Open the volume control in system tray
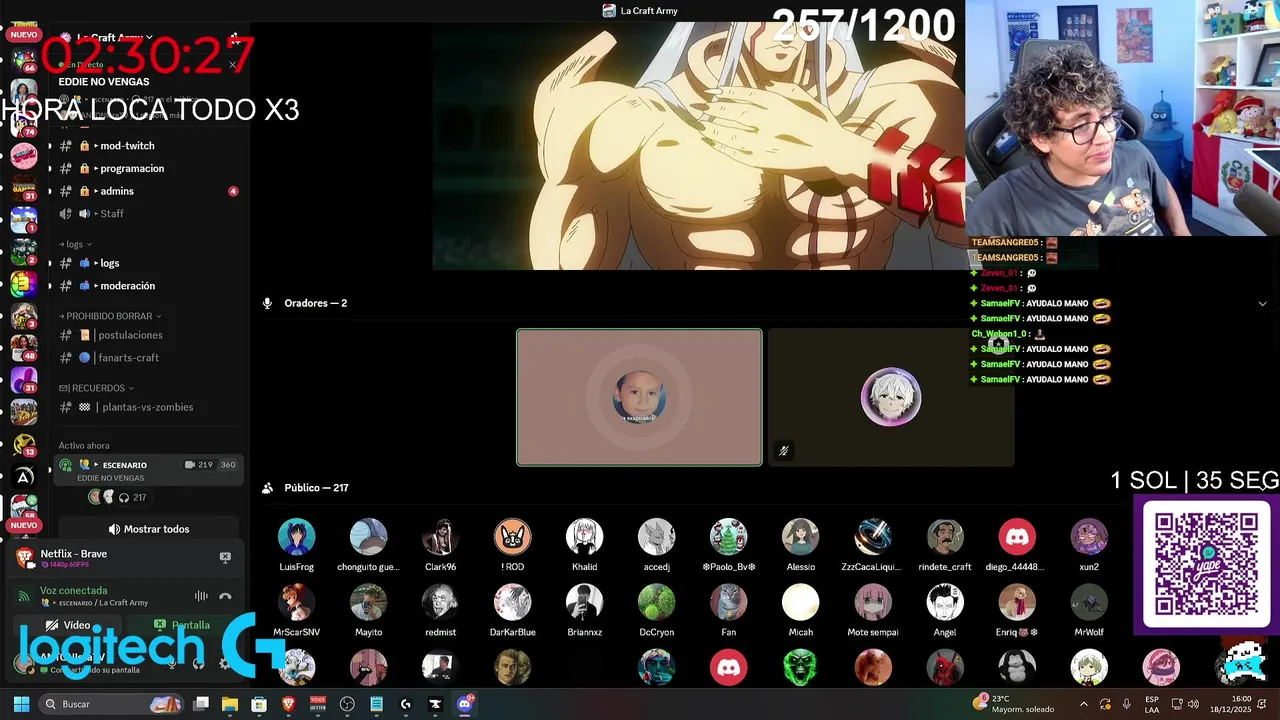Image resolution: width=1280 pixels, height=720 pixels. (1193, 704)
